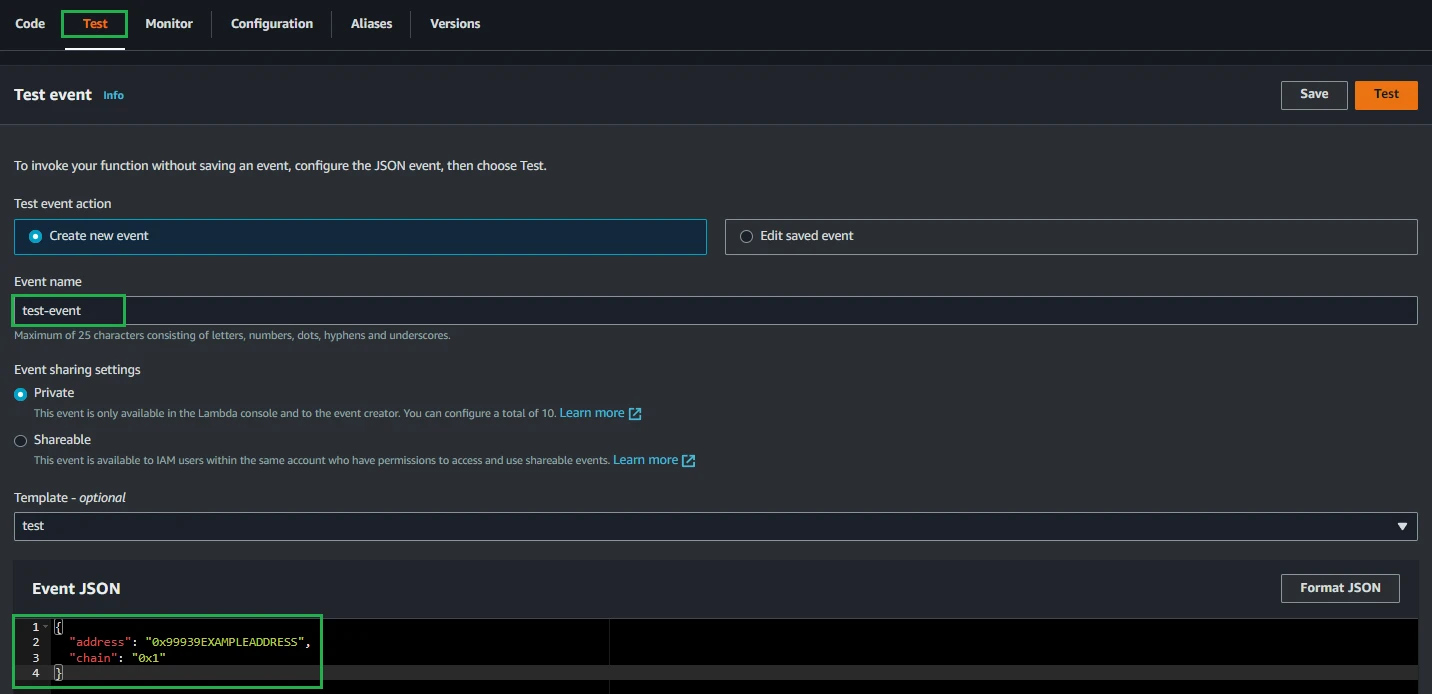Select the Create new event option
Screen dimensions: 1432x694
[x=36, y=237]
